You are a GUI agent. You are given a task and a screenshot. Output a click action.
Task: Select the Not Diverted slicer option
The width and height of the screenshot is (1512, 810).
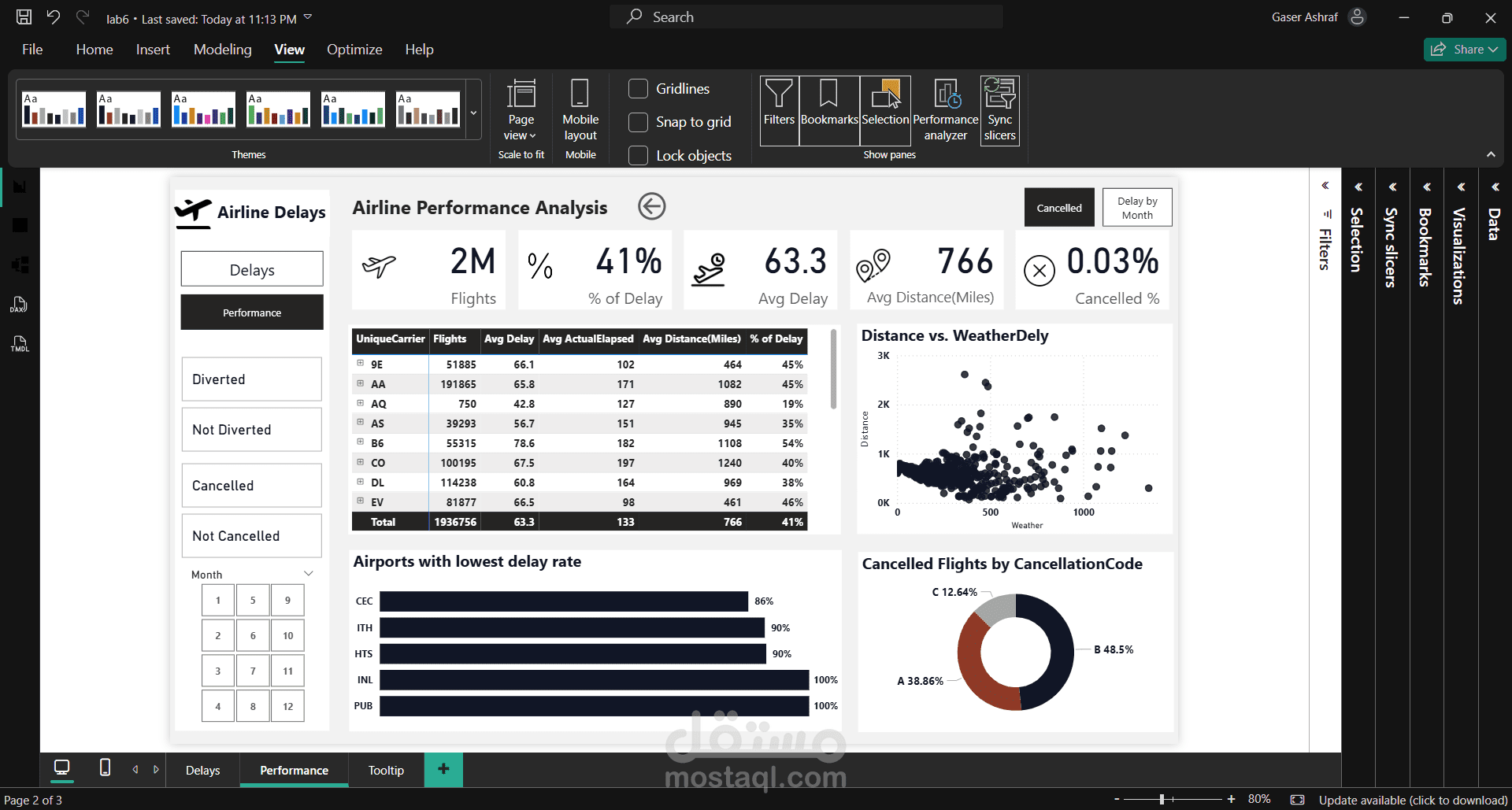coord(252,430)
